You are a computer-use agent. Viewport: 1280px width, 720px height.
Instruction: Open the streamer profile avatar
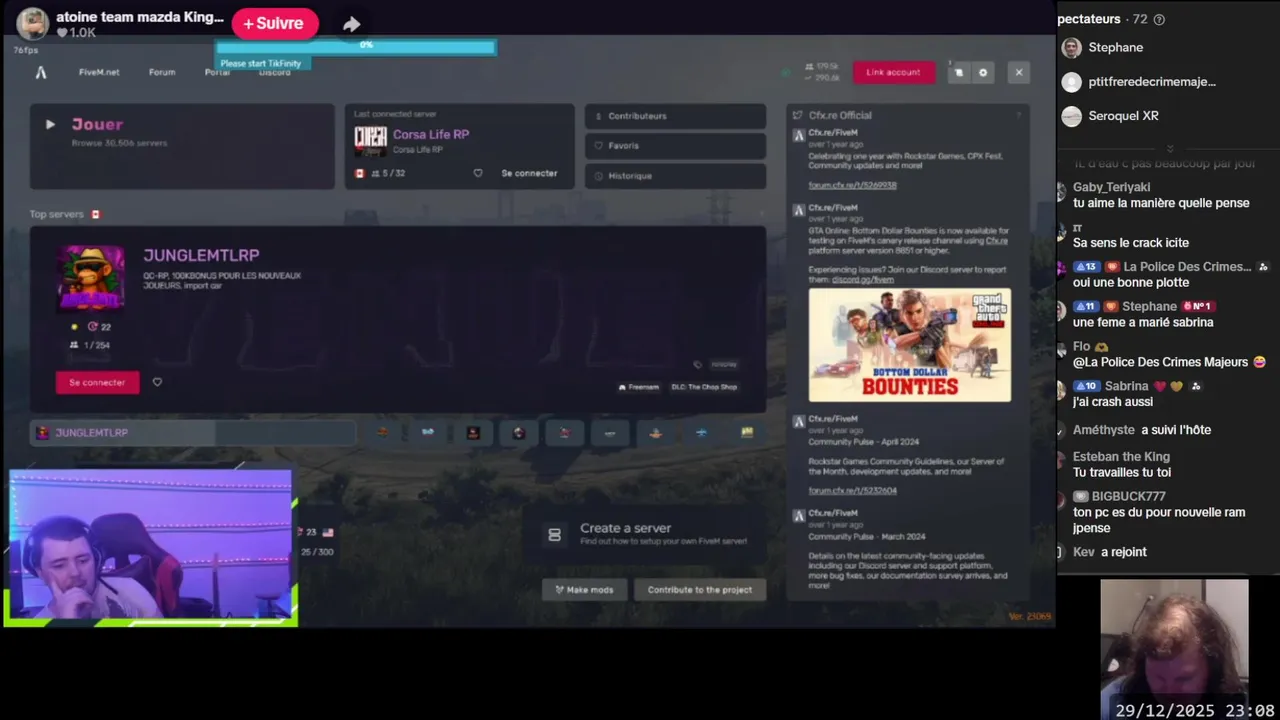tap(32, 24)
